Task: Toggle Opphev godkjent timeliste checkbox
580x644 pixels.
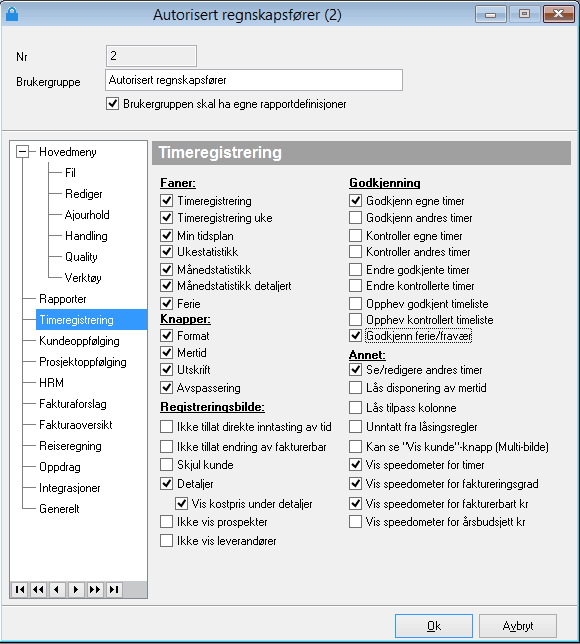Action: pos(355,304)
